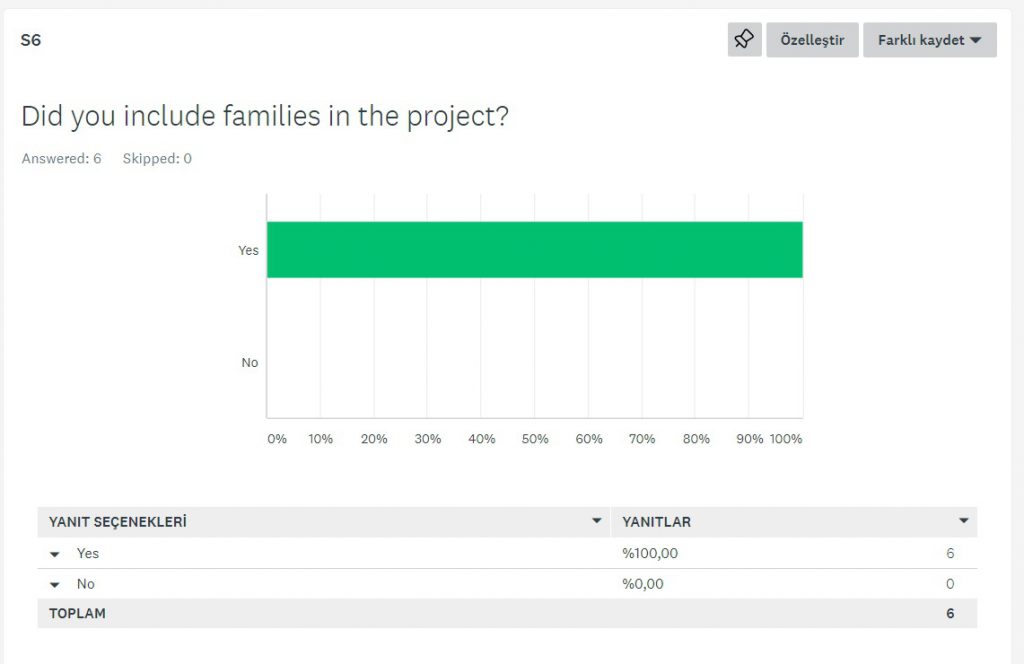Expand the Farklı kaydet dropdown
This screenshot has height=664, width=1024.
coord(929,40)
